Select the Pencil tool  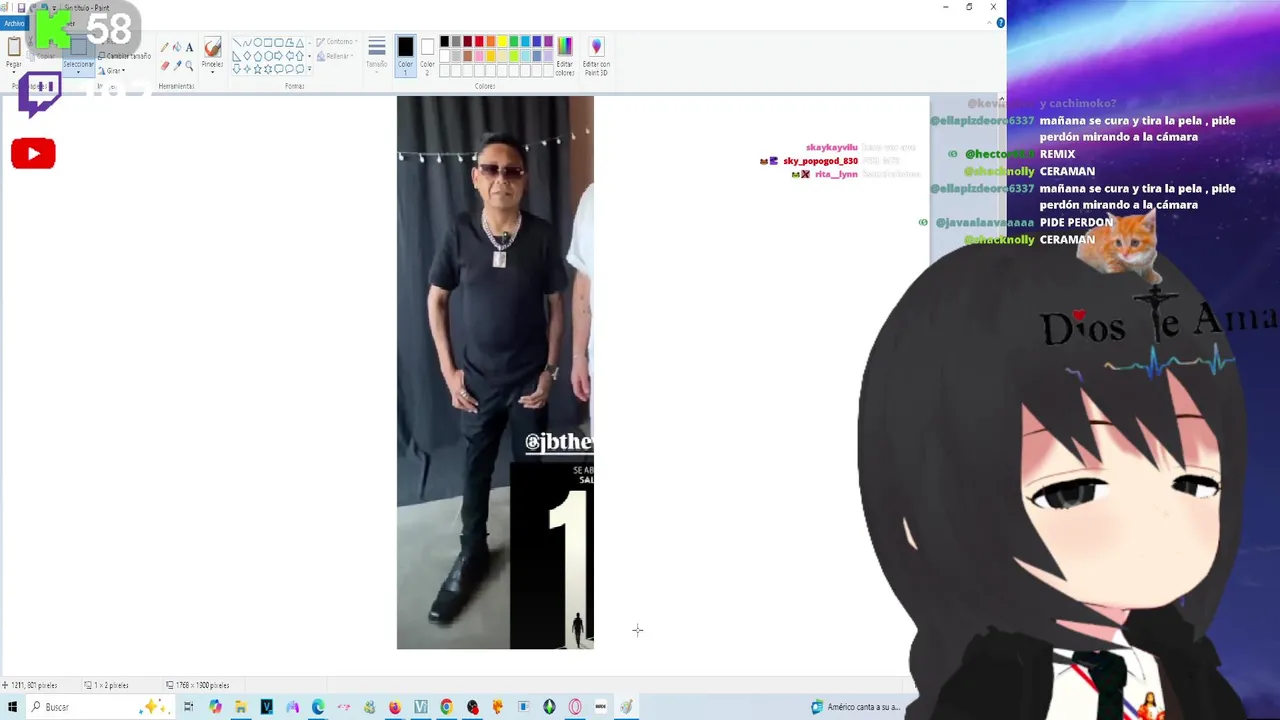(x=165, y=47)
